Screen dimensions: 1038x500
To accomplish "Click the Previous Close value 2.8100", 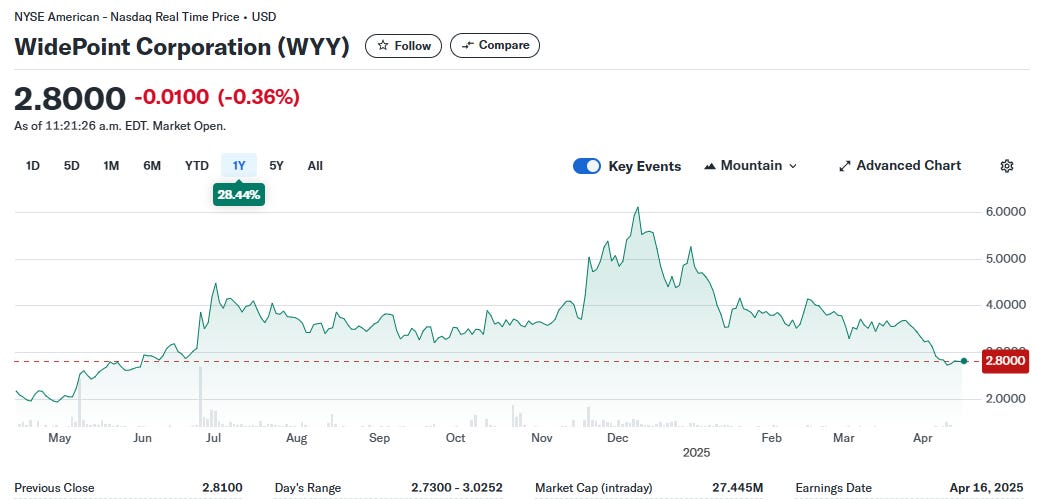I will 222,488.
